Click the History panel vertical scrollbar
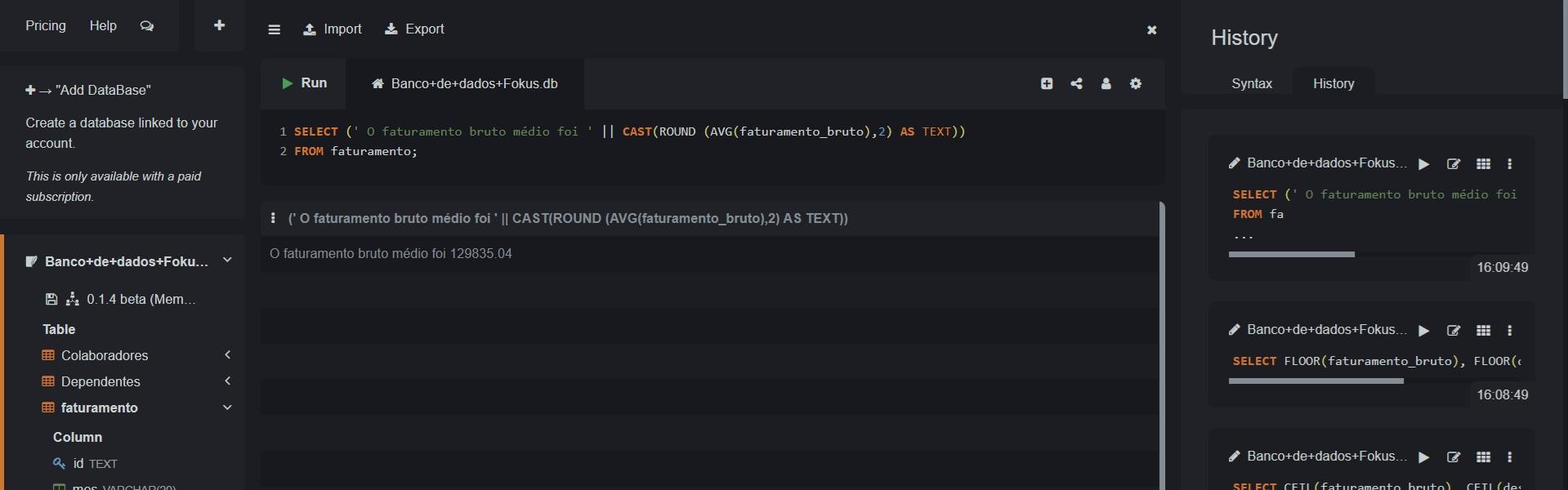 1565,49
